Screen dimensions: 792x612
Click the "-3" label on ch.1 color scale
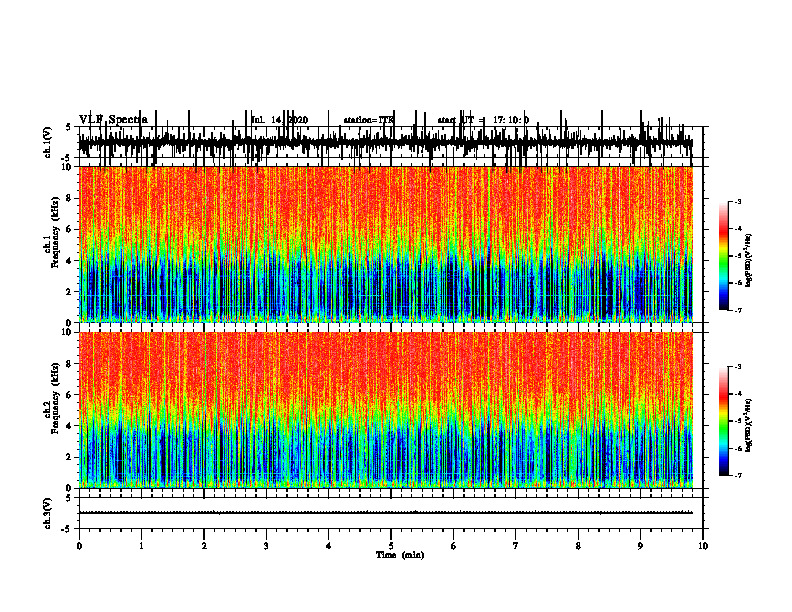coord(737,201)
